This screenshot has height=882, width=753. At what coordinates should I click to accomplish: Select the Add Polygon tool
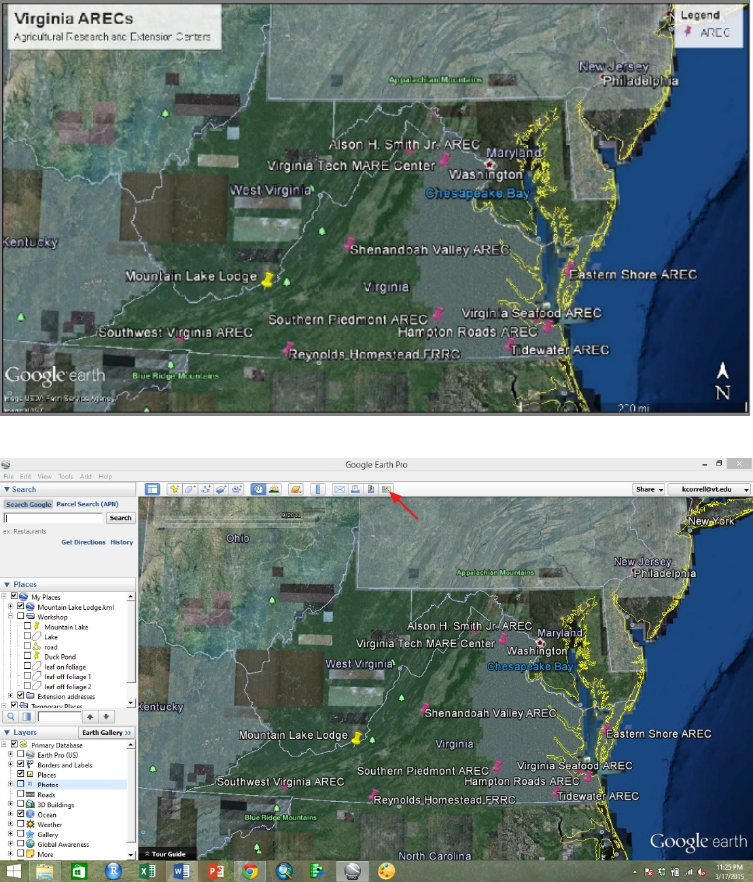coord(190,489)
